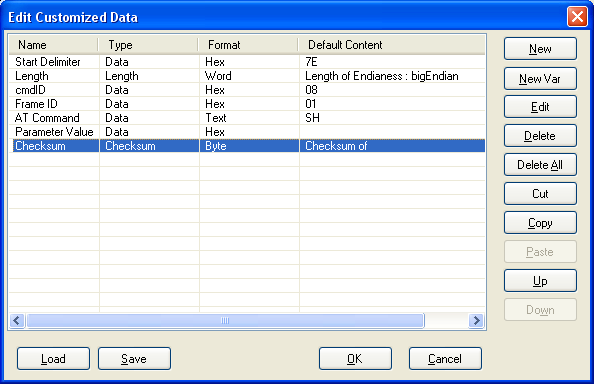
Task: Select the Frame ID row
Action: click(x=247, y=104)
